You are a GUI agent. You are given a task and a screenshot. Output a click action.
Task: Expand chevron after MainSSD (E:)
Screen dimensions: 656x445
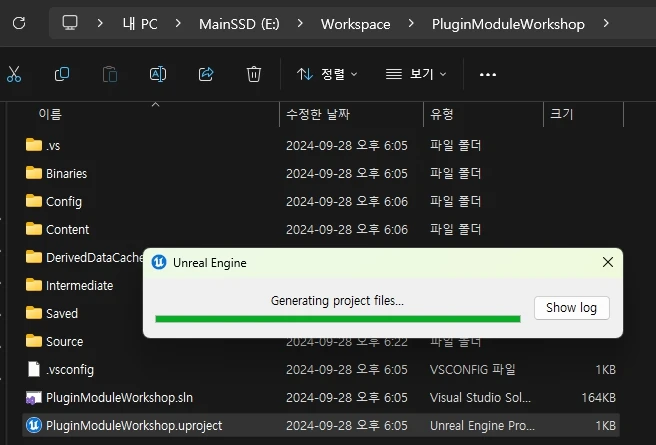click(x=300, y=23)
